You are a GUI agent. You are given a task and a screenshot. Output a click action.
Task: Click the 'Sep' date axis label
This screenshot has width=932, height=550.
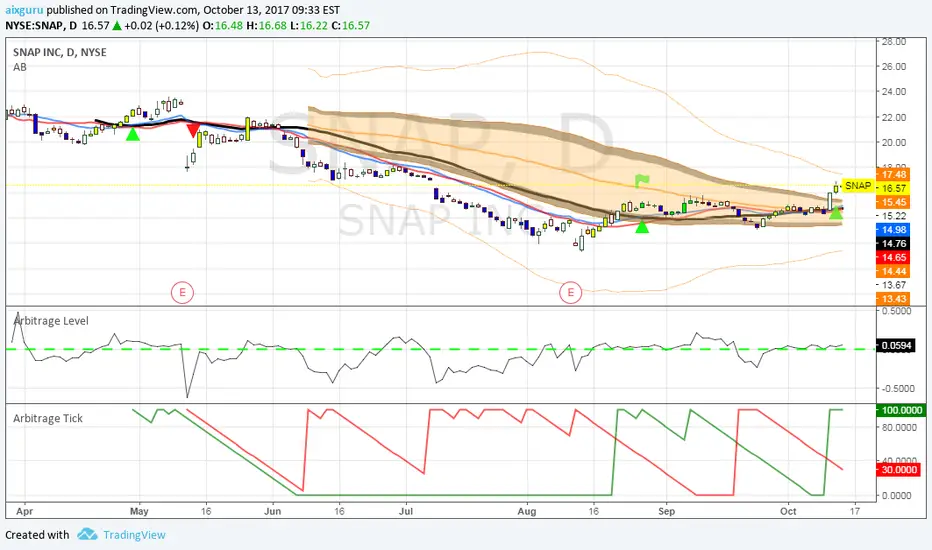point(667,511)
